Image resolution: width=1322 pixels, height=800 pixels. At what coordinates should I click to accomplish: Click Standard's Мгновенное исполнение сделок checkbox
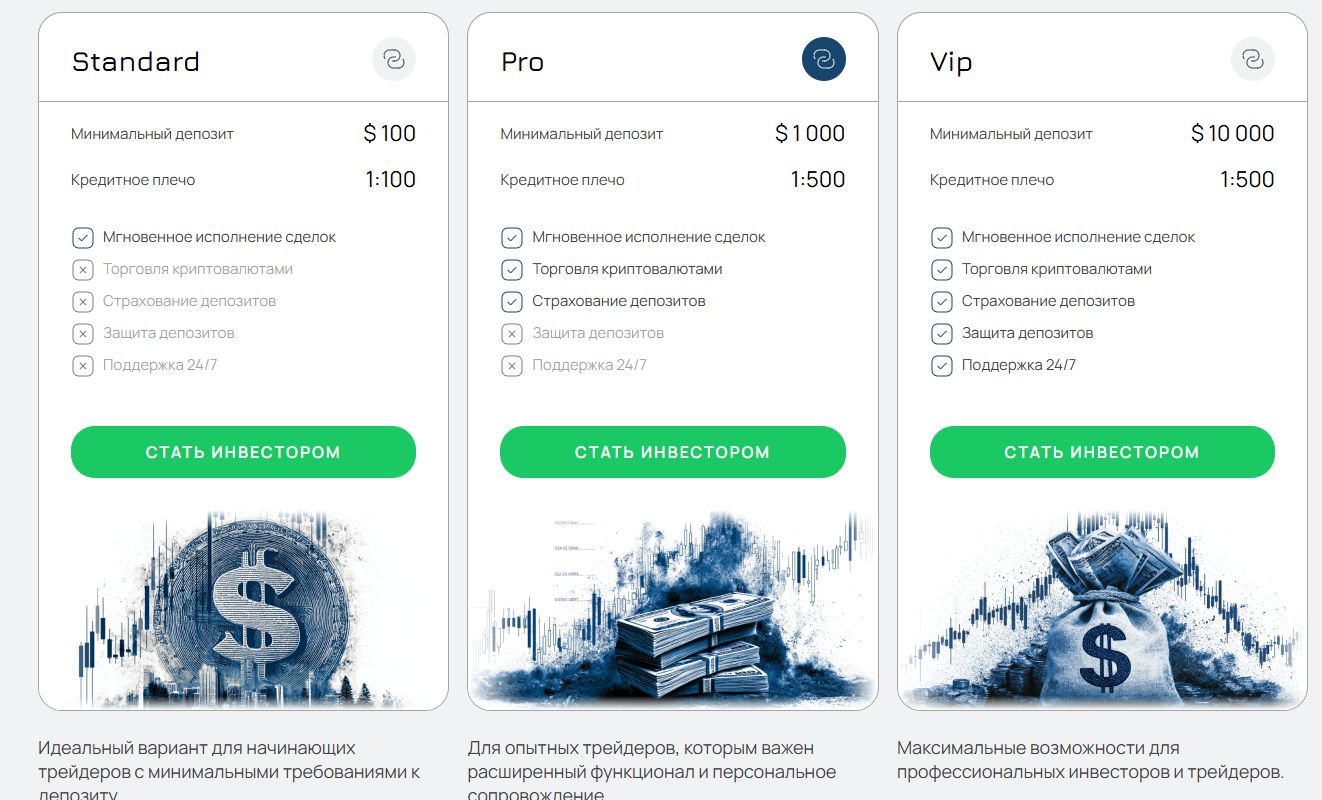tap(82, 238)
